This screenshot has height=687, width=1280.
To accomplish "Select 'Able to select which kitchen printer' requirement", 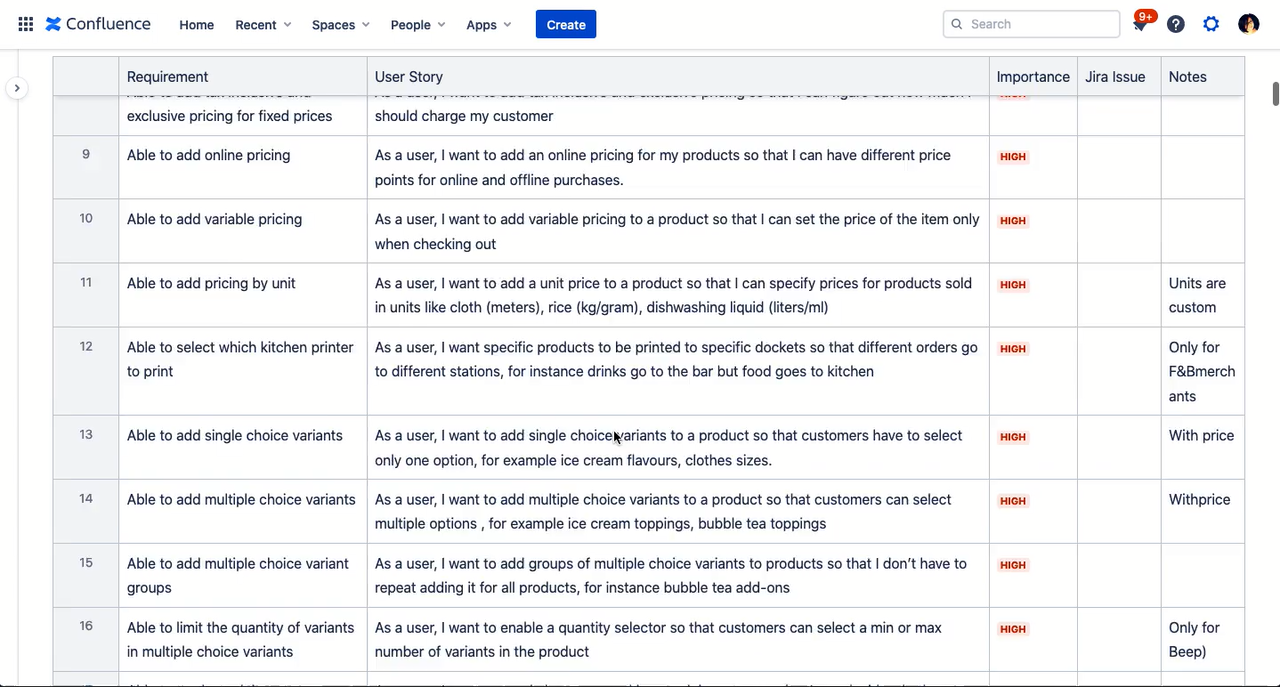I will pos(240,359).
